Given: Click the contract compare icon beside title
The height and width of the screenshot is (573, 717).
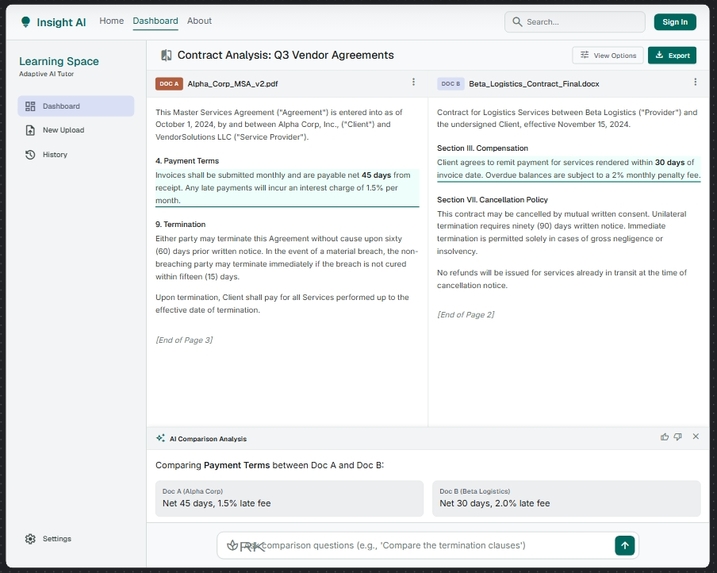Looking at the screenshot, I should [x=166, y=55].
